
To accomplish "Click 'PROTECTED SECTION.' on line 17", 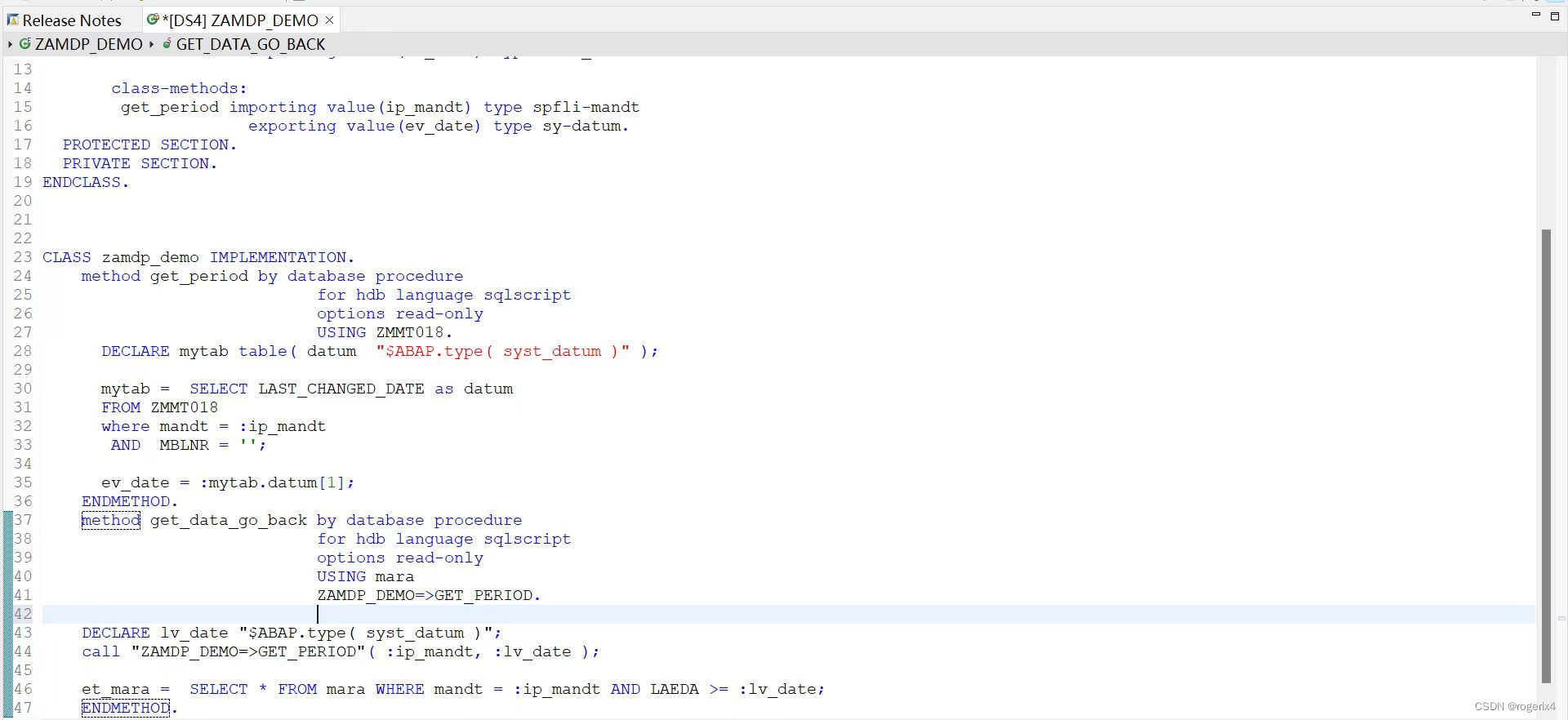I will (x=149, y=144).
